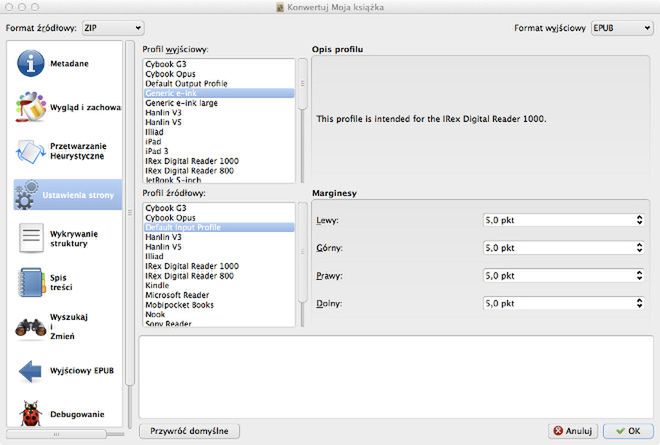This screenshot has height=445, width=660.
Task: Click the Lewy margin stepper arrows
Action: click(x=639, y=220)
